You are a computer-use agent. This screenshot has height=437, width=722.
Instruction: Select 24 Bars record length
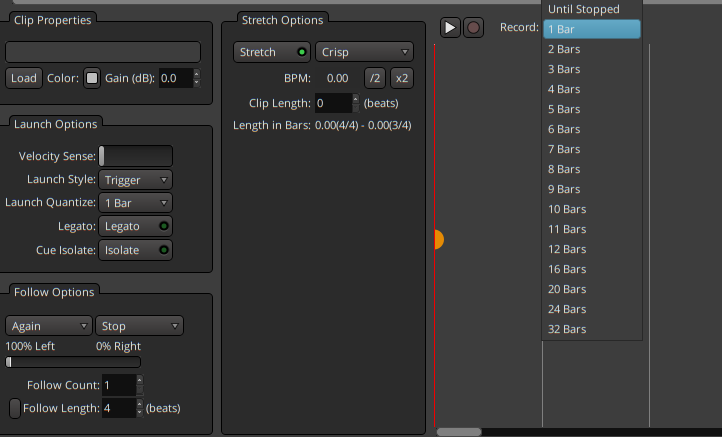tap(592, 309)
